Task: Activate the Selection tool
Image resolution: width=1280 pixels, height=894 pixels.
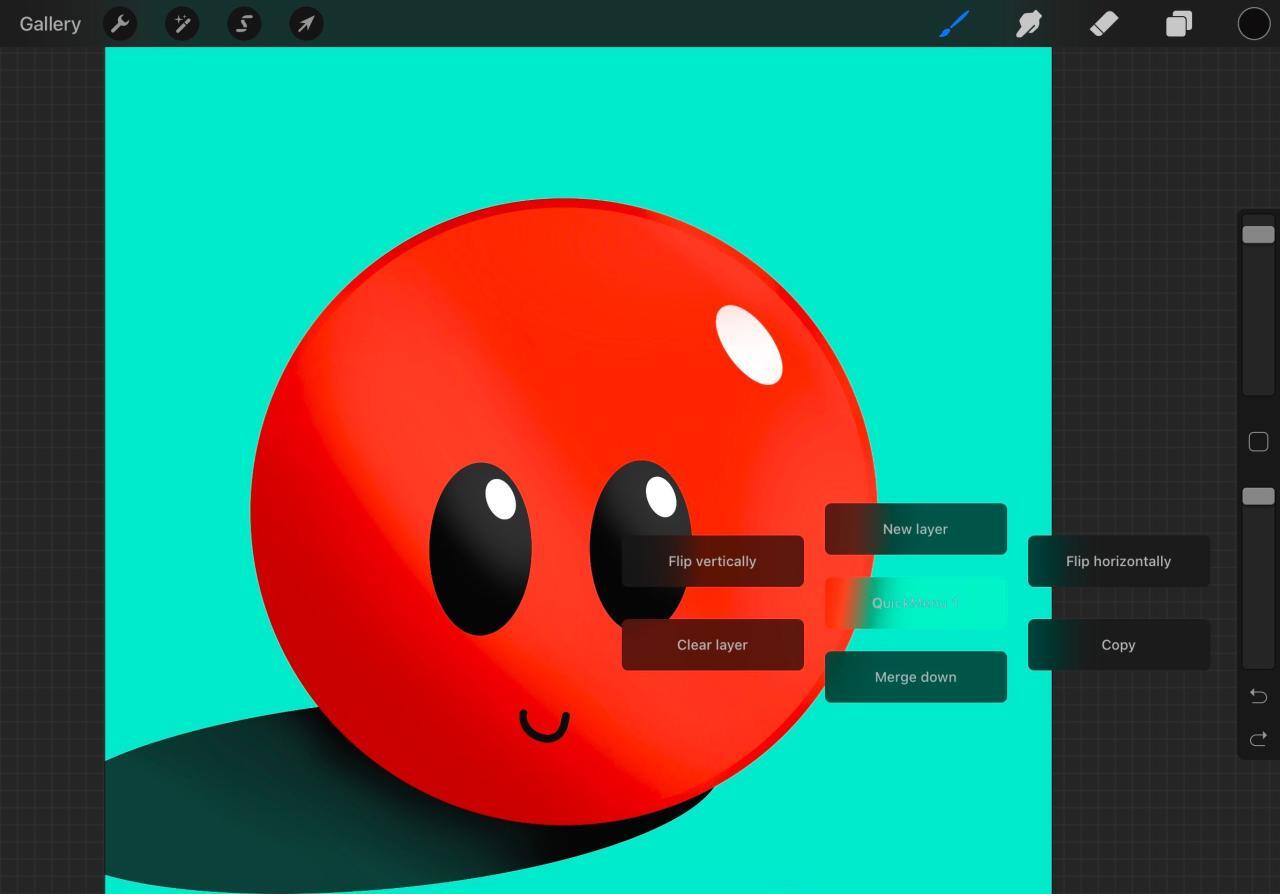Action: tap(244, 23)
